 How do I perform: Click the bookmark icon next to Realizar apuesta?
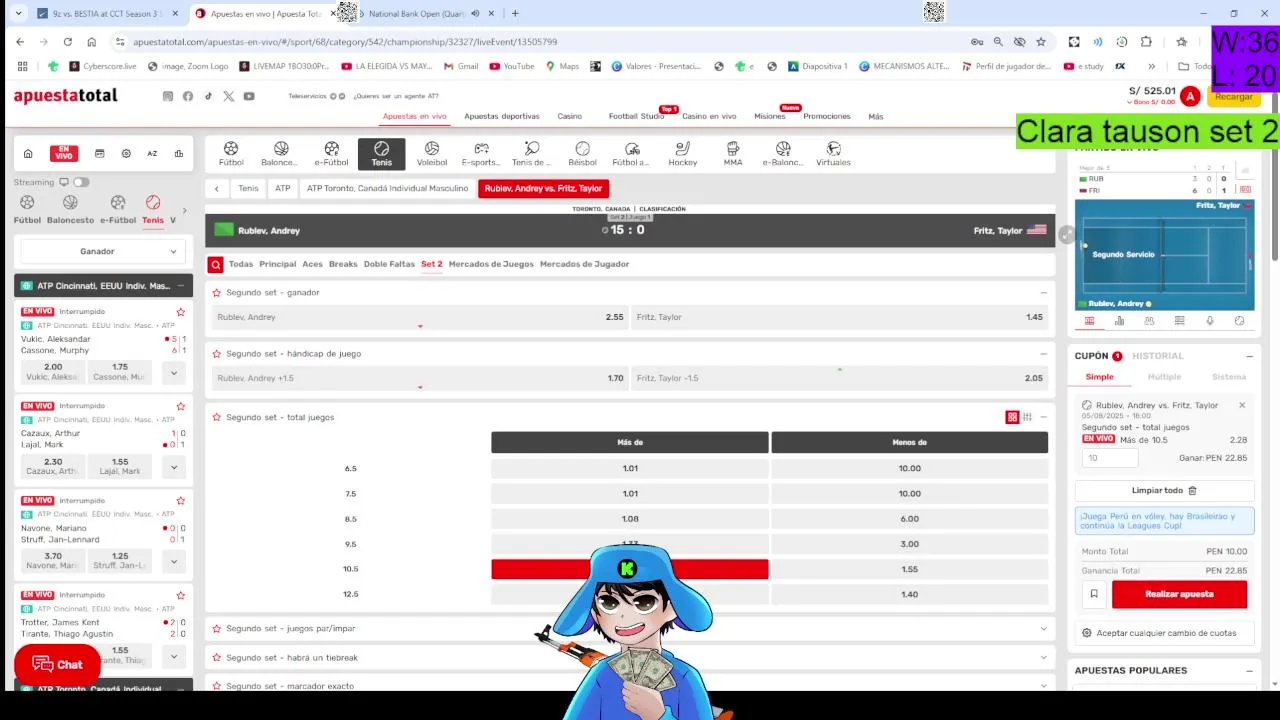[1094, 594]
